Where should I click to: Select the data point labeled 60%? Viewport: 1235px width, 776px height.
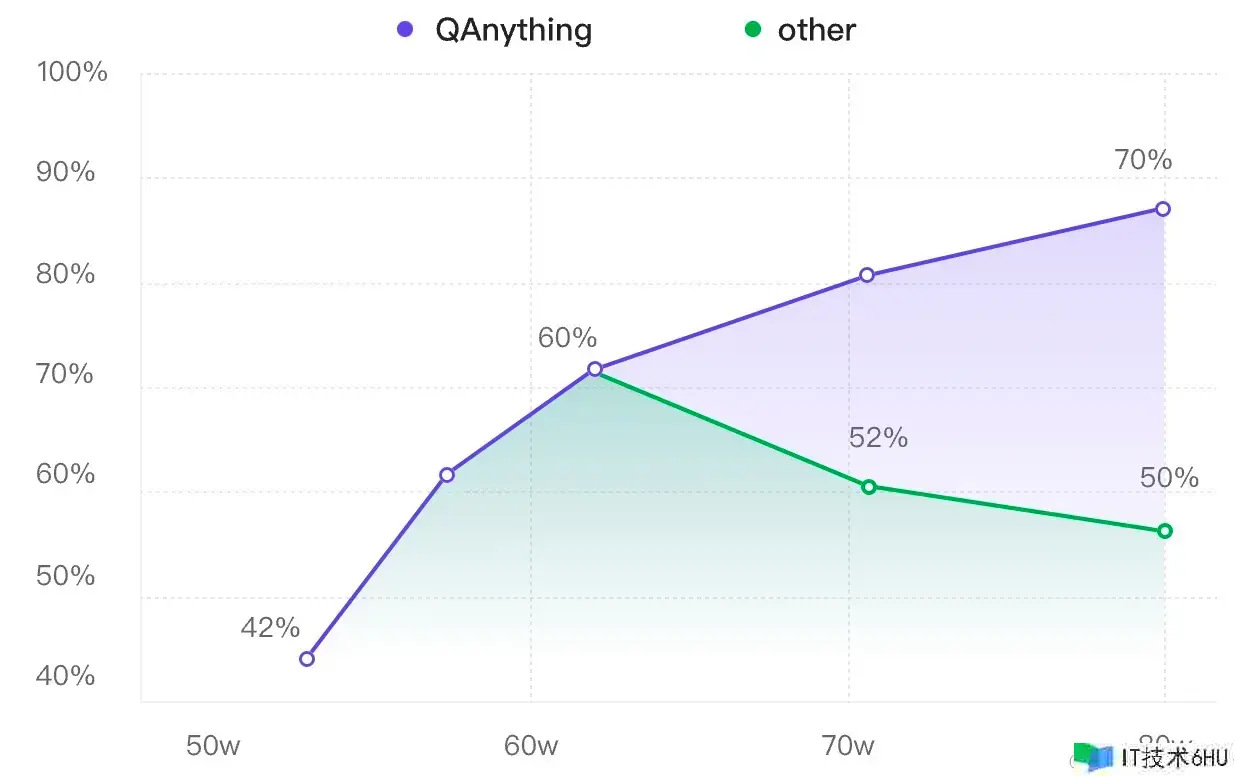click(595, 369)
